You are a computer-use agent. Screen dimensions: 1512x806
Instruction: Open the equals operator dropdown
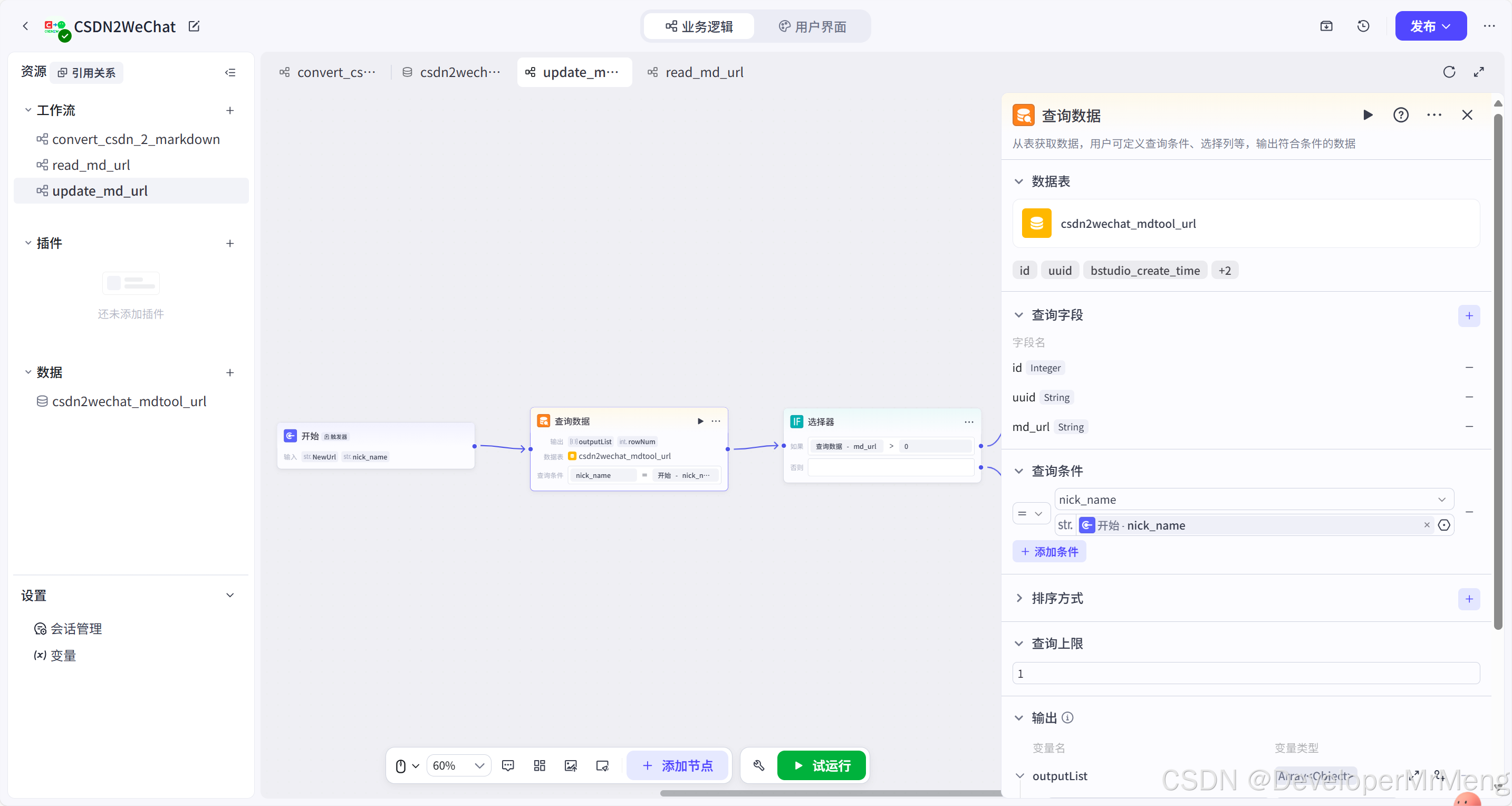click(x=1031, y=514)
